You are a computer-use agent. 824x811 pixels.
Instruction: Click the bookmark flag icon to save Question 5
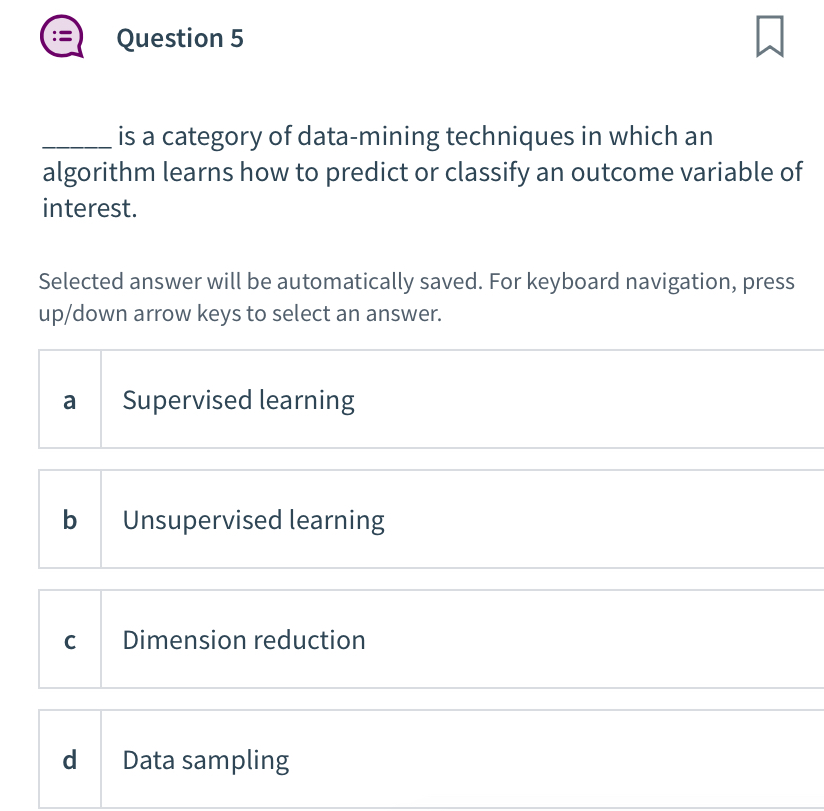pyautogui.click(x=770, y=37)
